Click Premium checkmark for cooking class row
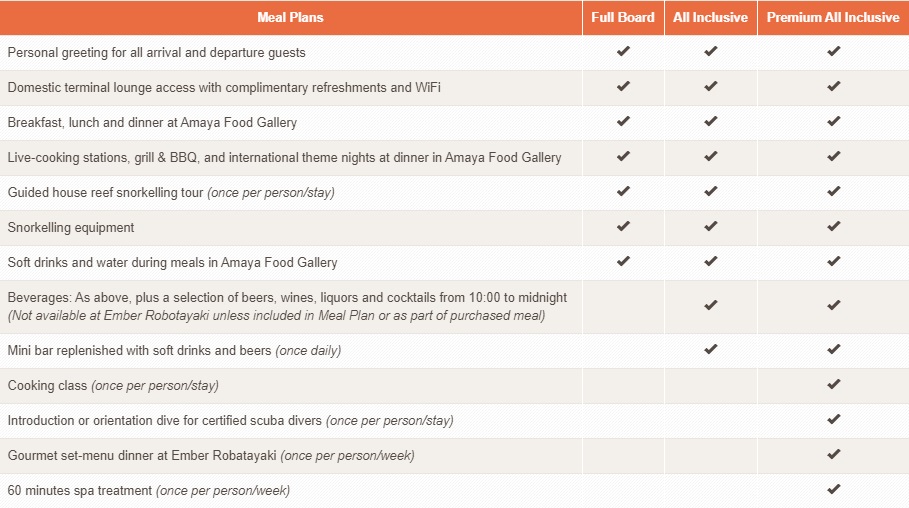This screenshot has width=909, height=508. pyautogui.click(x=833, y=385)
